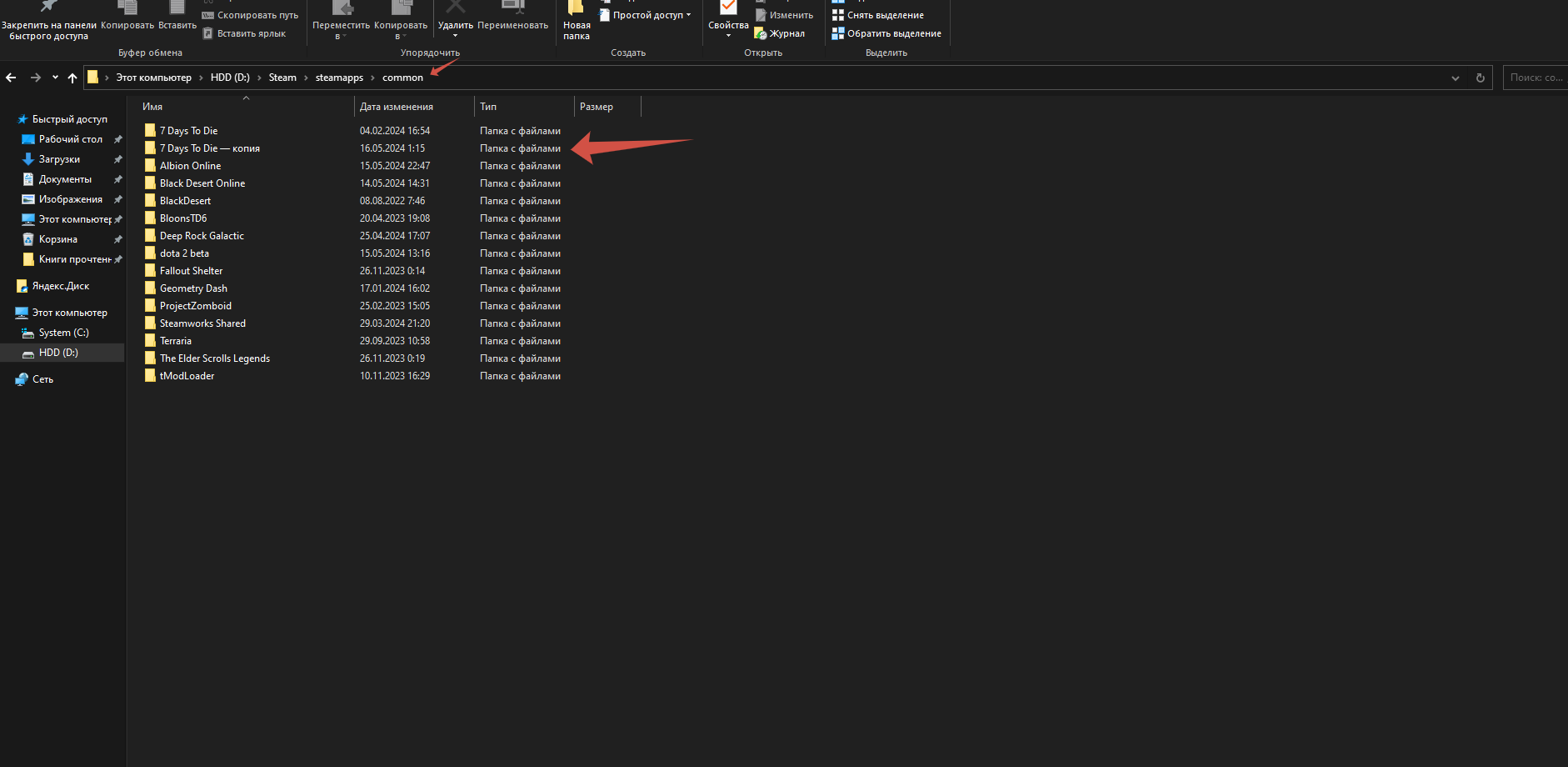
Task: Select the Fallout Shelter folder name
Action: (x=192, y=271)
